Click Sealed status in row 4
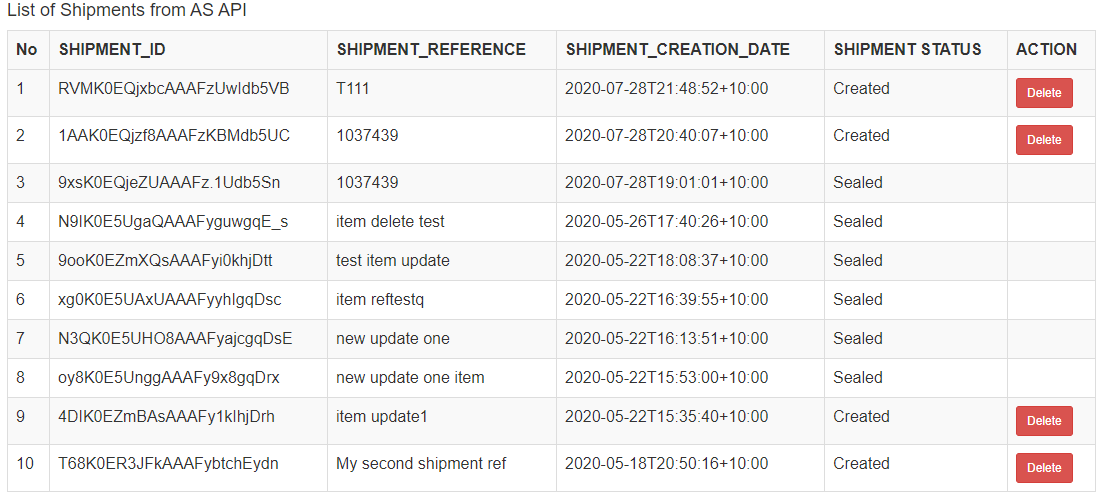Image resolution: width=1111 pixels, height=493 pixels. click(x=858, y=222)
